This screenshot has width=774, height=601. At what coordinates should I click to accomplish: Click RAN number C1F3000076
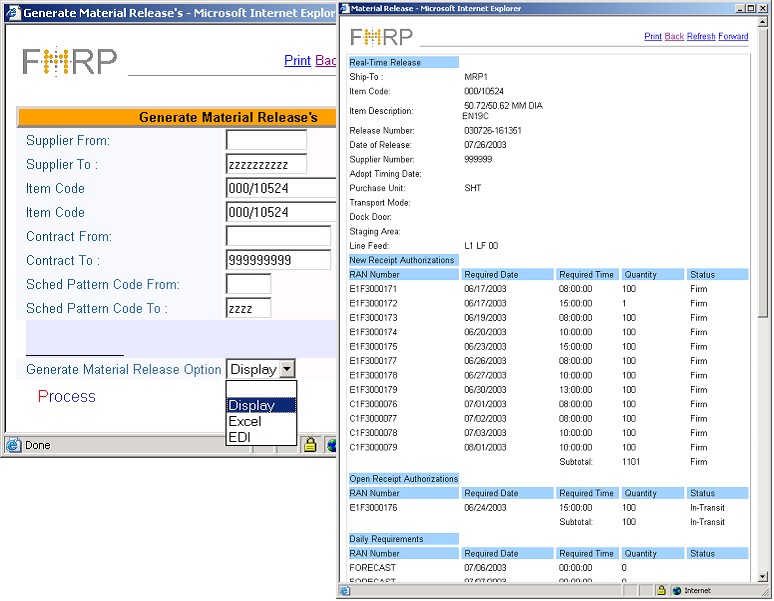click(373, 404)
